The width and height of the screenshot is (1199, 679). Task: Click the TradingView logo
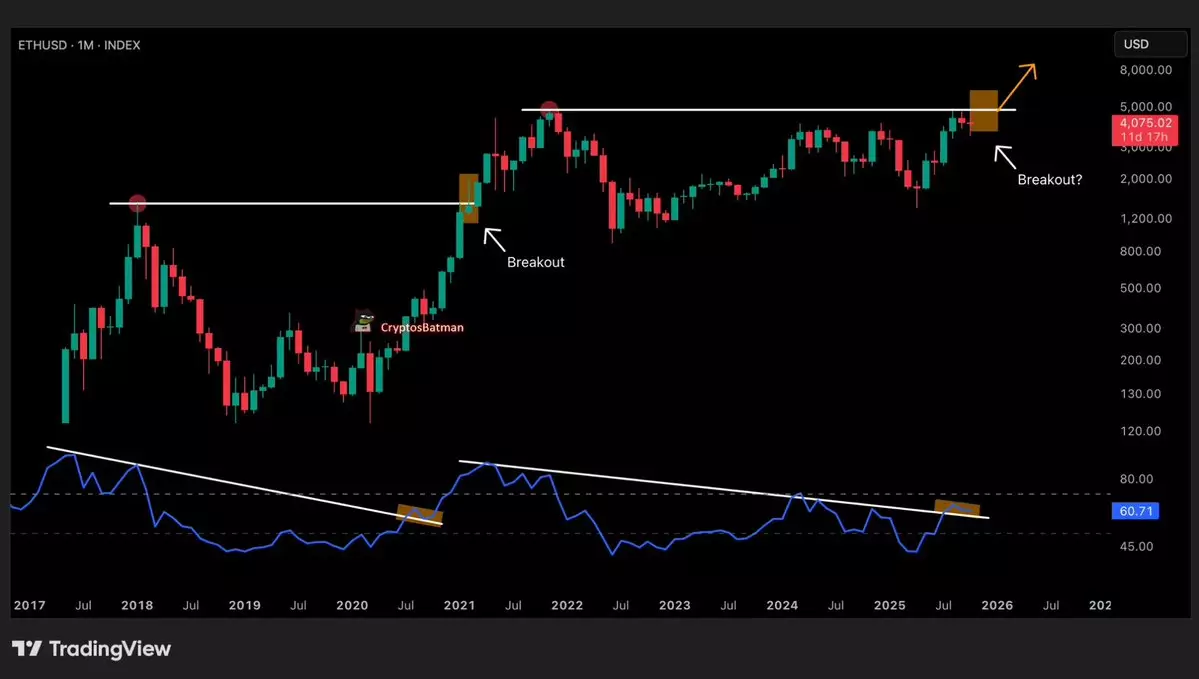click(x=91, y=649)
